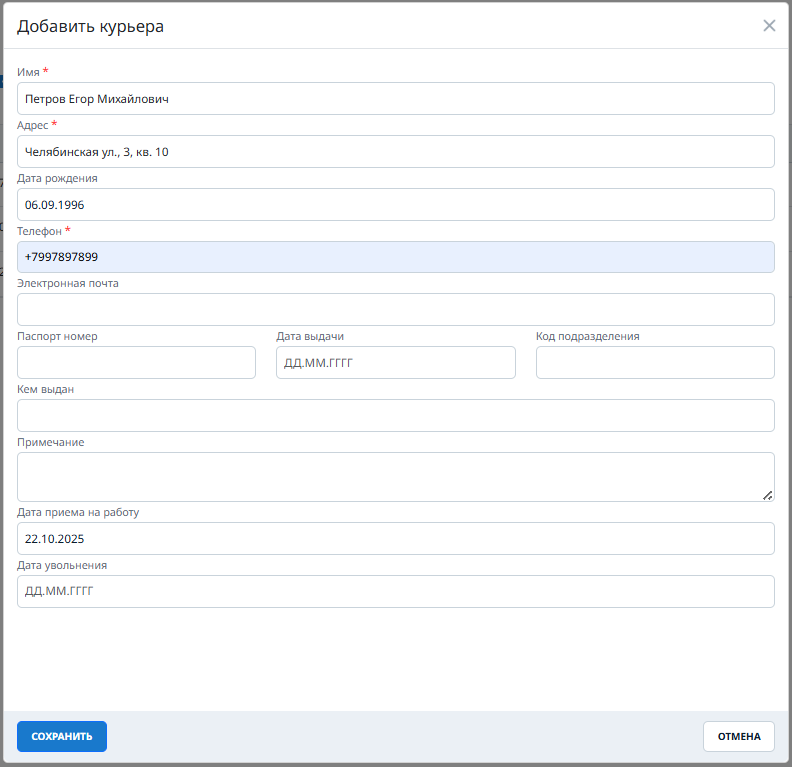Screen dimensions: 792x767
Task: Focus the empty Электронная почта field
Action: click(396, 310)
